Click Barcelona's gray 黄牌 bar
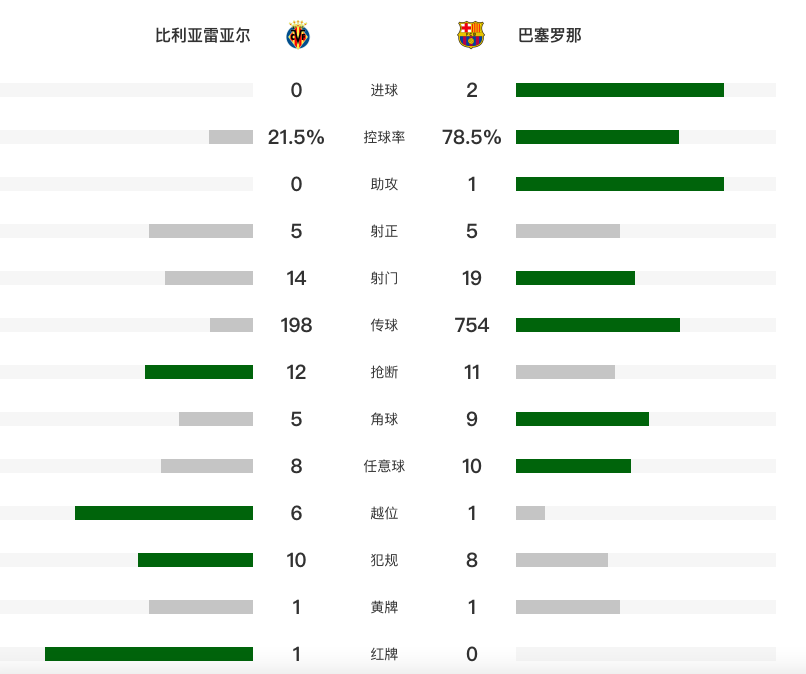 (567, 607)
